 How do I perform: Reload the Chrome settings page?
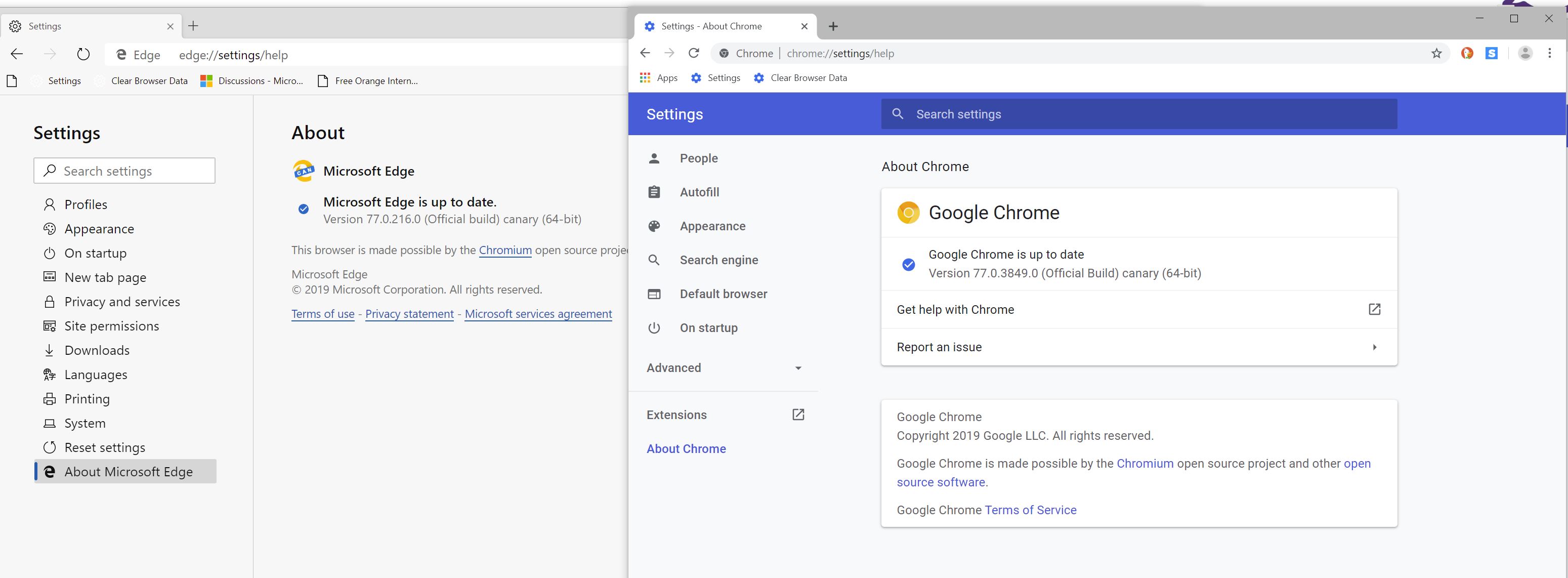(x=693, y=54)
